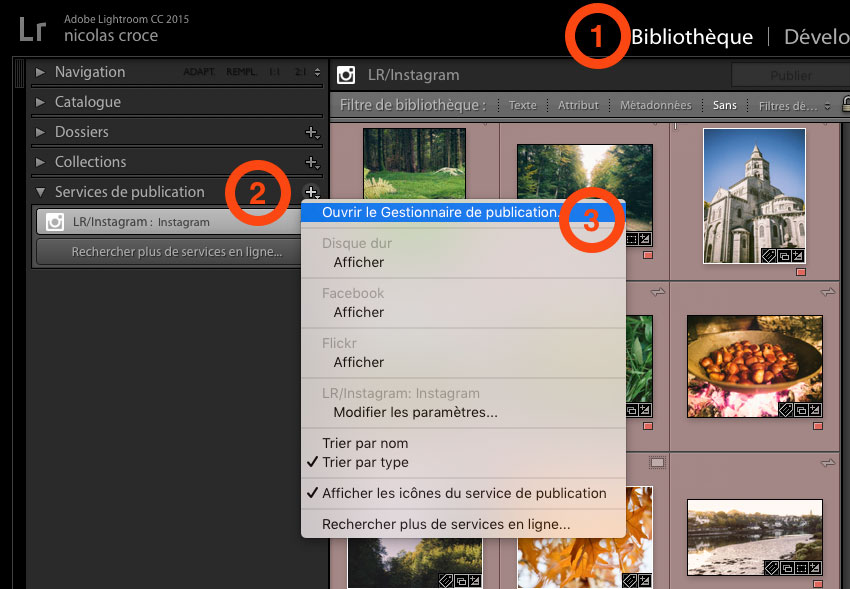The height and width of the screenshot is (589, 850).
Task: Click 'Rechercher plus de services en ligne' panel button
Action: pos(176,252)
